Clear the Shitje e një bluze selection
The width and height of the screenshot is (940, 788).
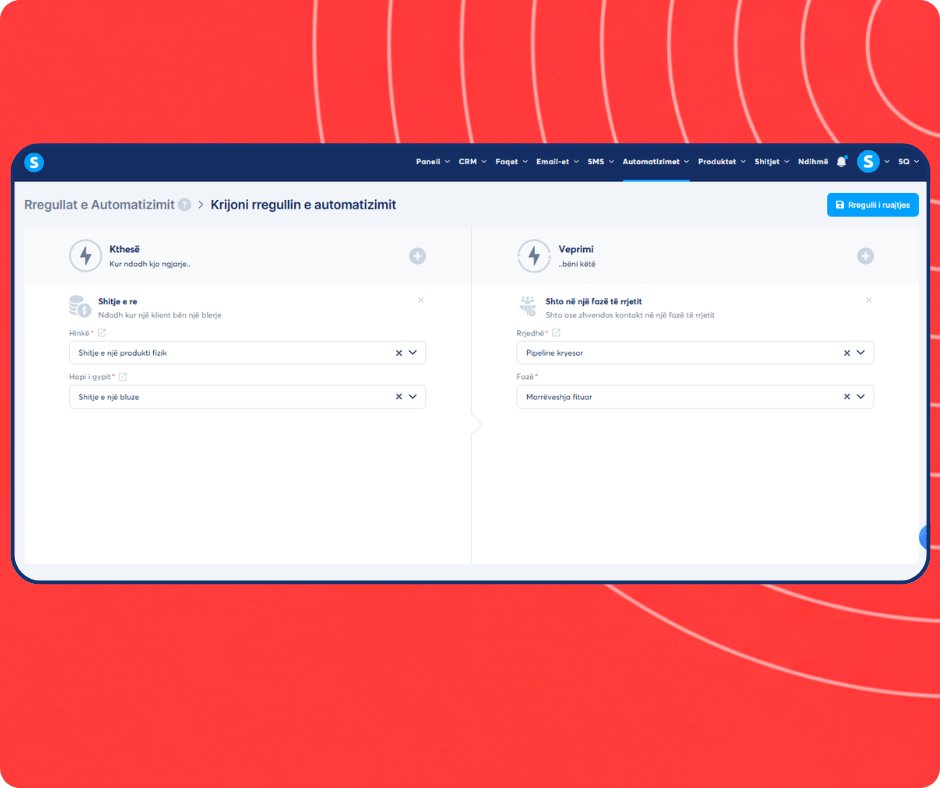pos(399,397)
